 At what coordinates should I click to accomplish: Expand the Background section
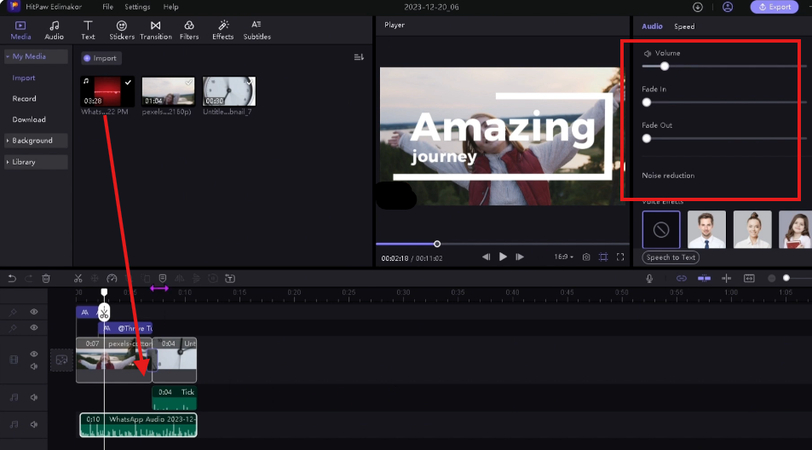point(36,140)
